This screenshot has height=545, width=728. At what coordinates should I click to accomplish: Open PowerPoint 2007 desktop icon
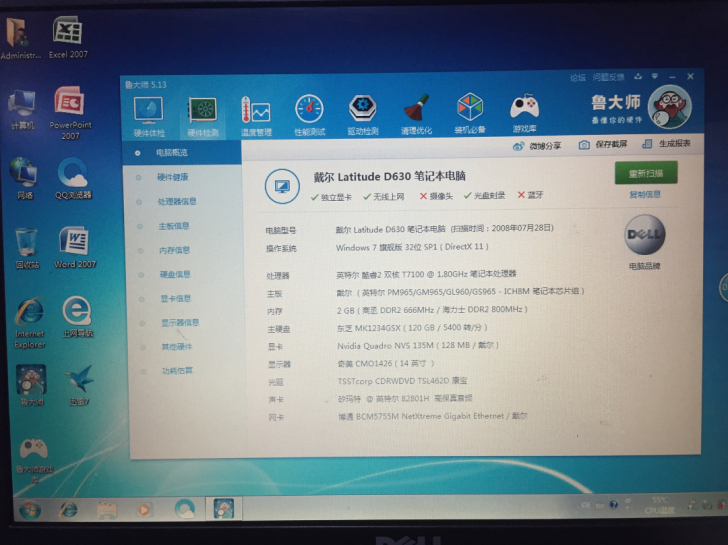coord(70,113)
